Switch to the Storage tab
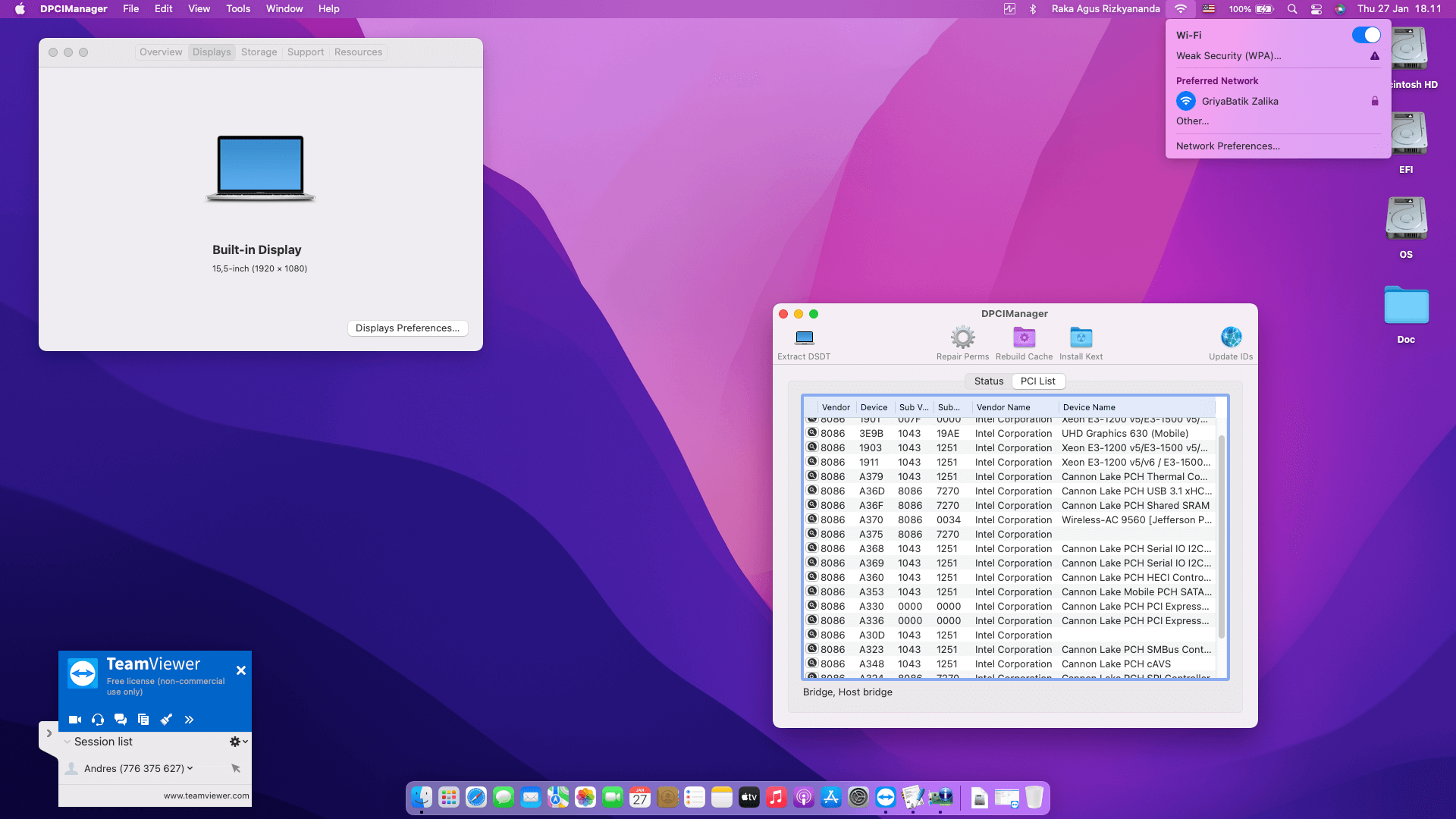Viewport: 1456px width, 819px height. 259,52
